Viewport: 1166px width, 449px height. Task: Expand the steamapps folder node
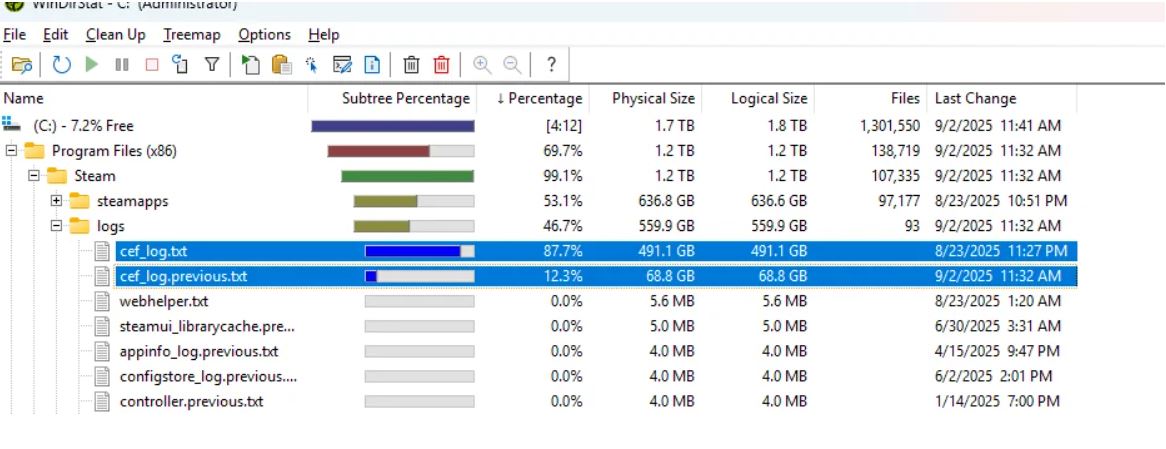57,201
